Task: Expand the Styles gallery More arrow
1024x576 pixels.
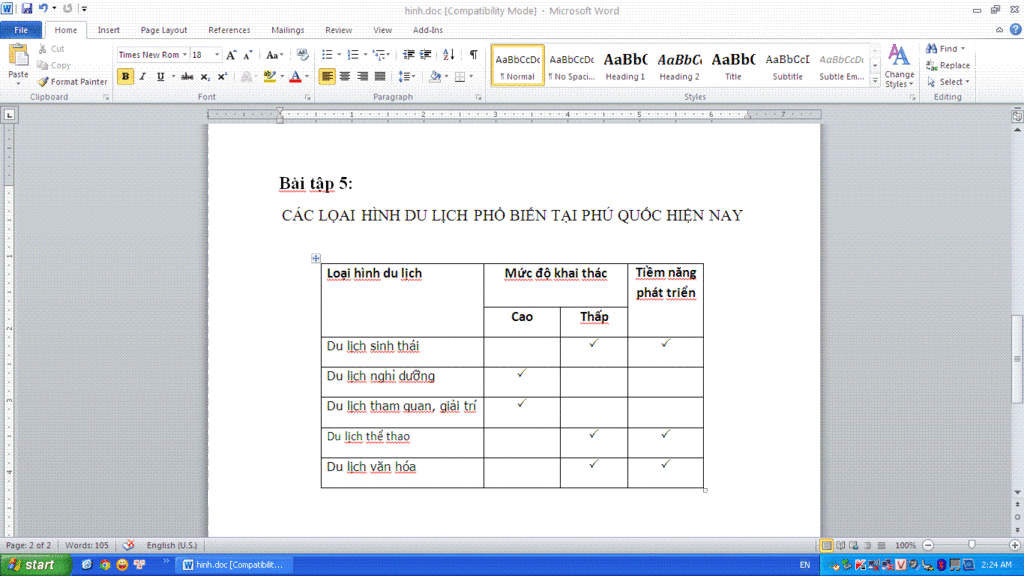Action: (x=875, y=80)
